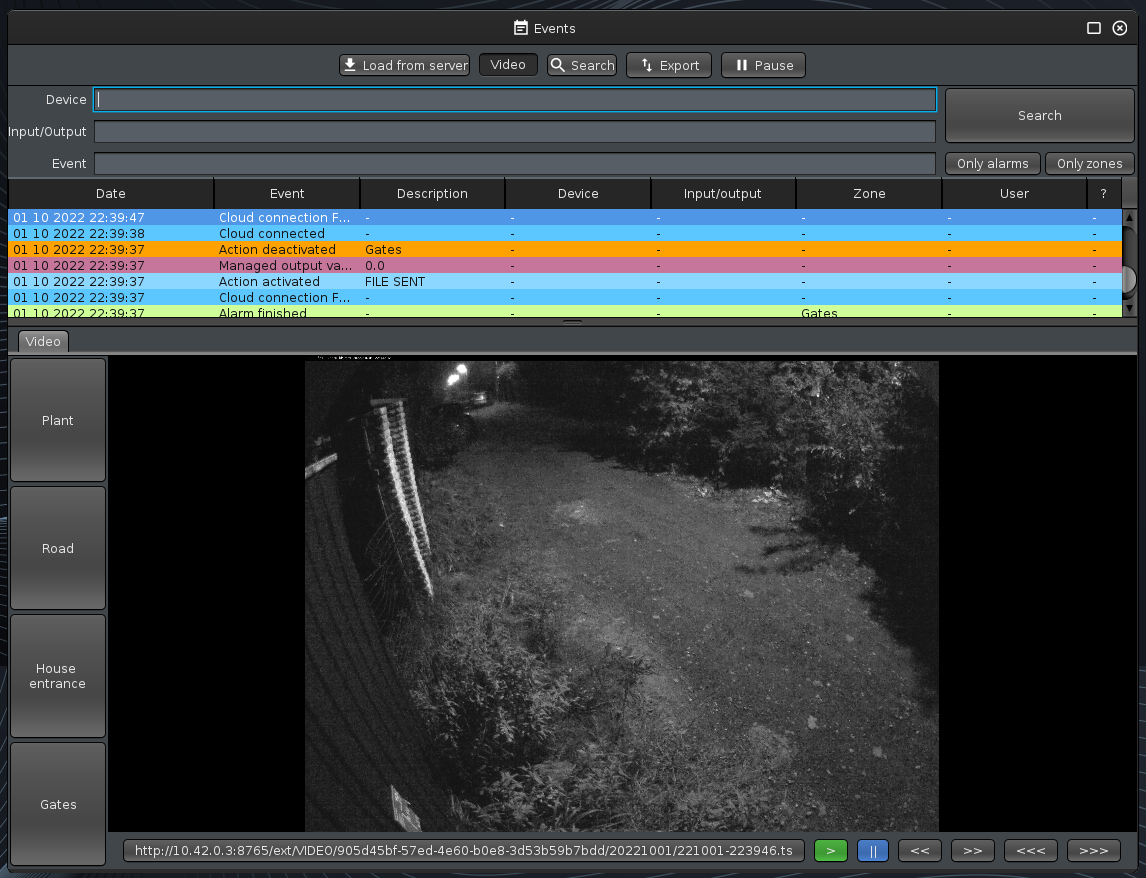This screenshot has height=878, width=1146.
Task: Sort events by the Date column header
Action: tap(111, 193)
